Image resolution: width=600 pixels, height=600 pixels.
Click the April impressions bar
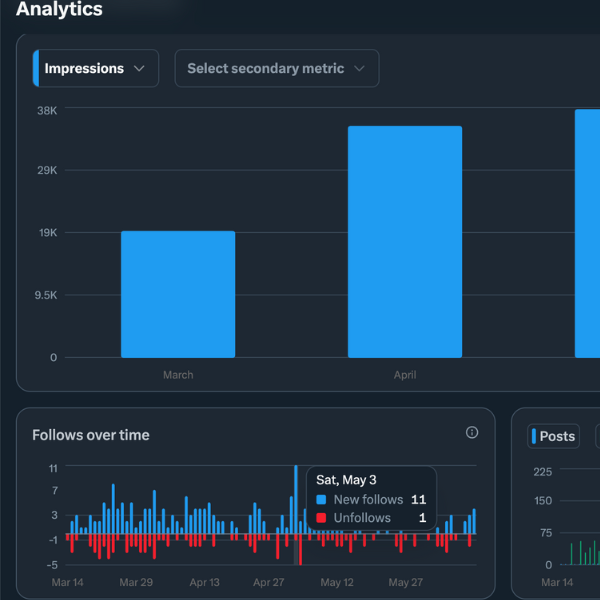(x=405, y=242)
